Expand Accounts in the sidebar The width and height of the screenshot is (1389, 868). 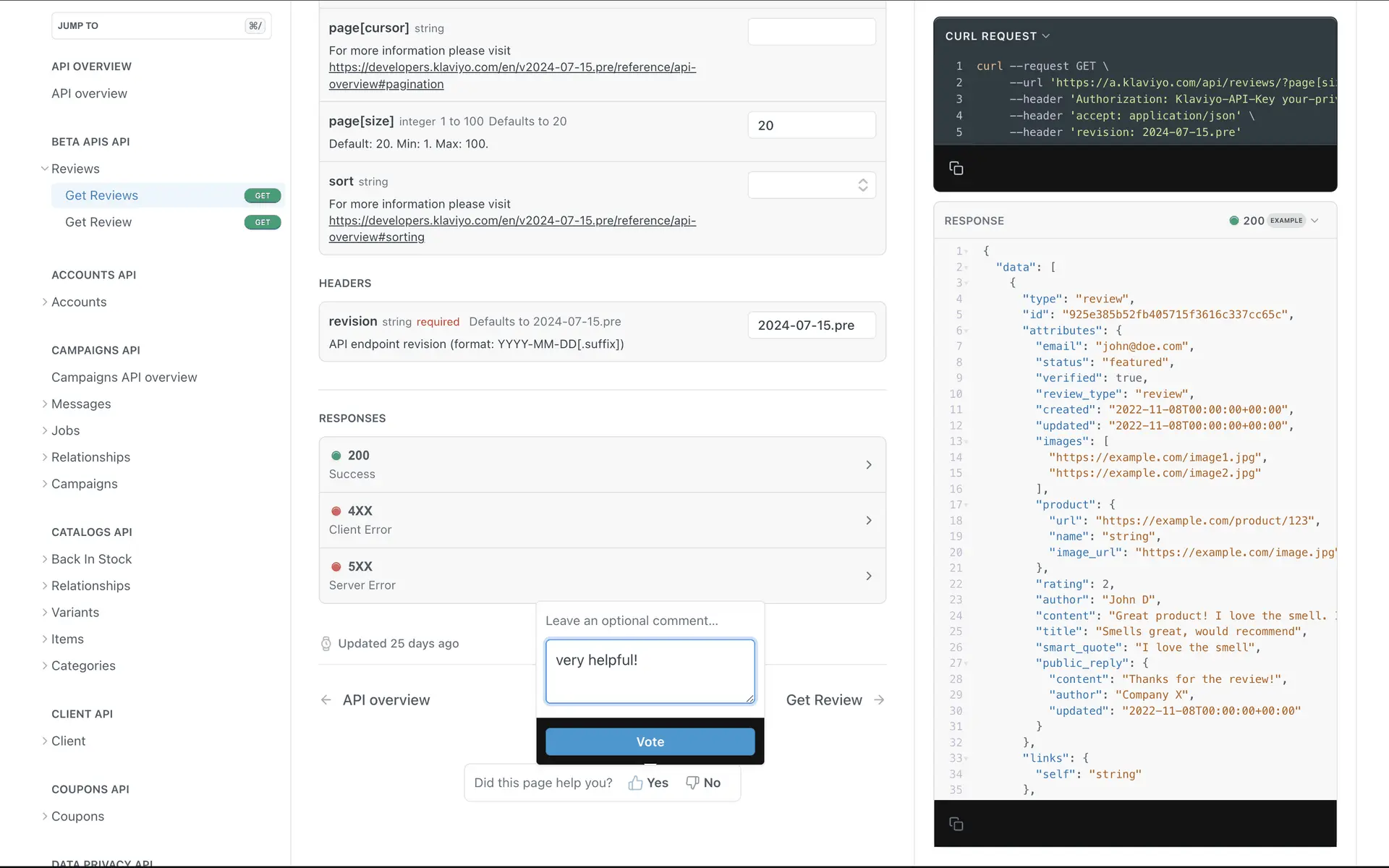click(x=78, y=302)
